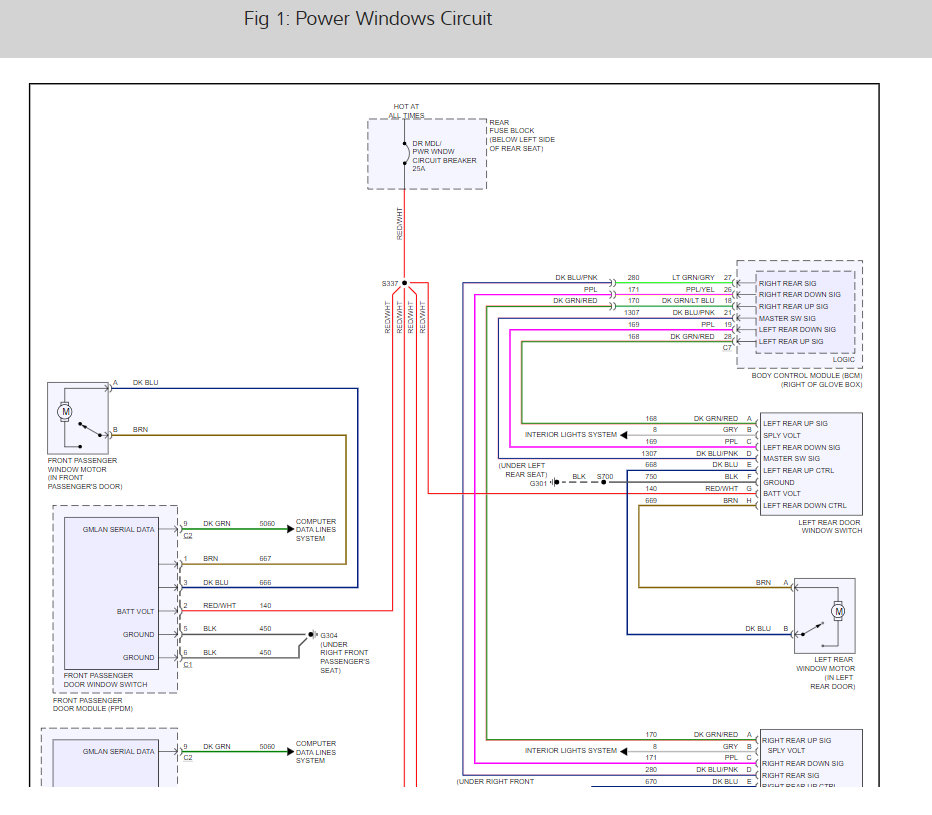Click circuit number '750' on the BLK wire

(651, 477)
